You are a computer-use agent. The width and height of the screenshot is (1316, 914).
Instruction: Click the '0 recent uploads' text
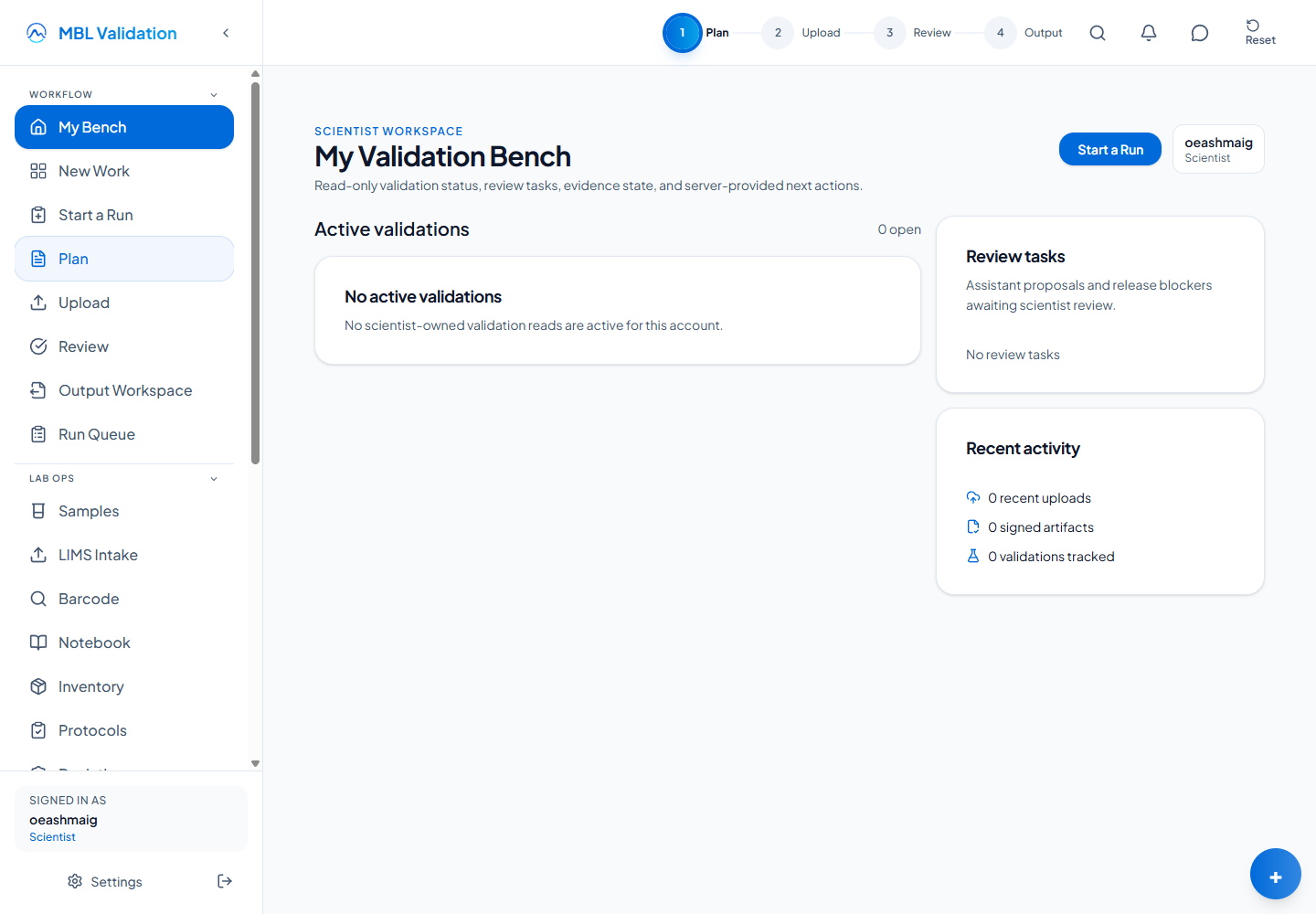1039,498
